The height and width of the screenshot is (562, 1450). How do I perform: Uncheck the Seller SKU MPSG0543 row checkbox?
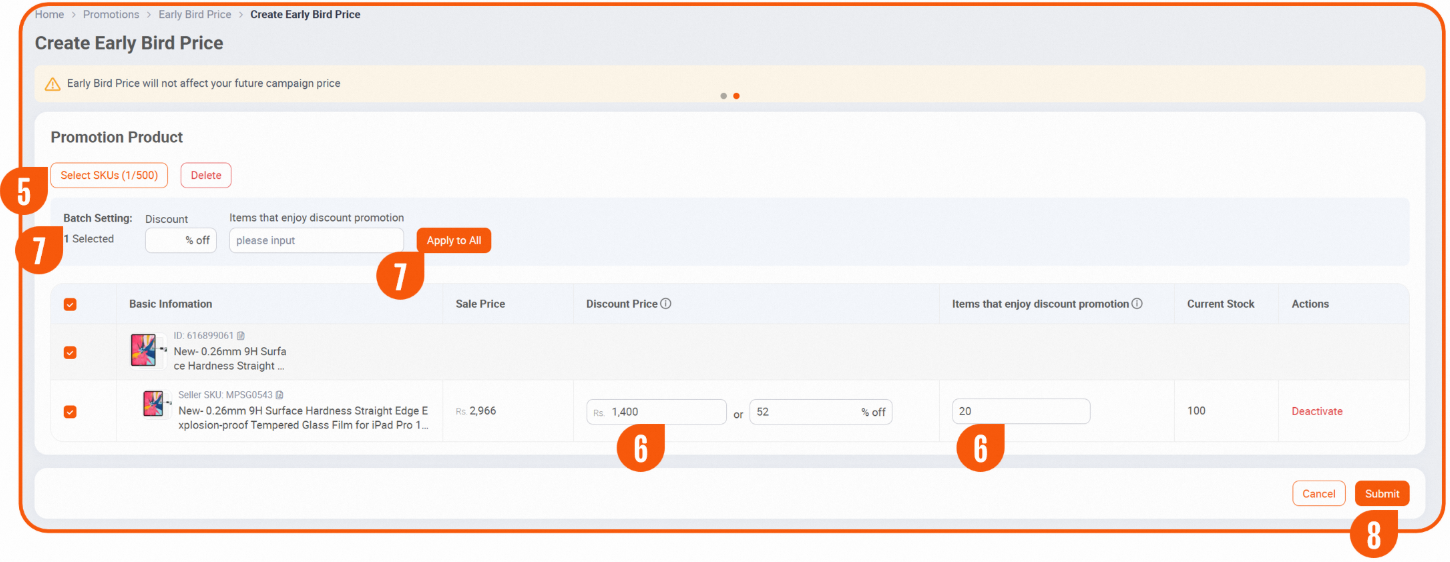[70, 411]
